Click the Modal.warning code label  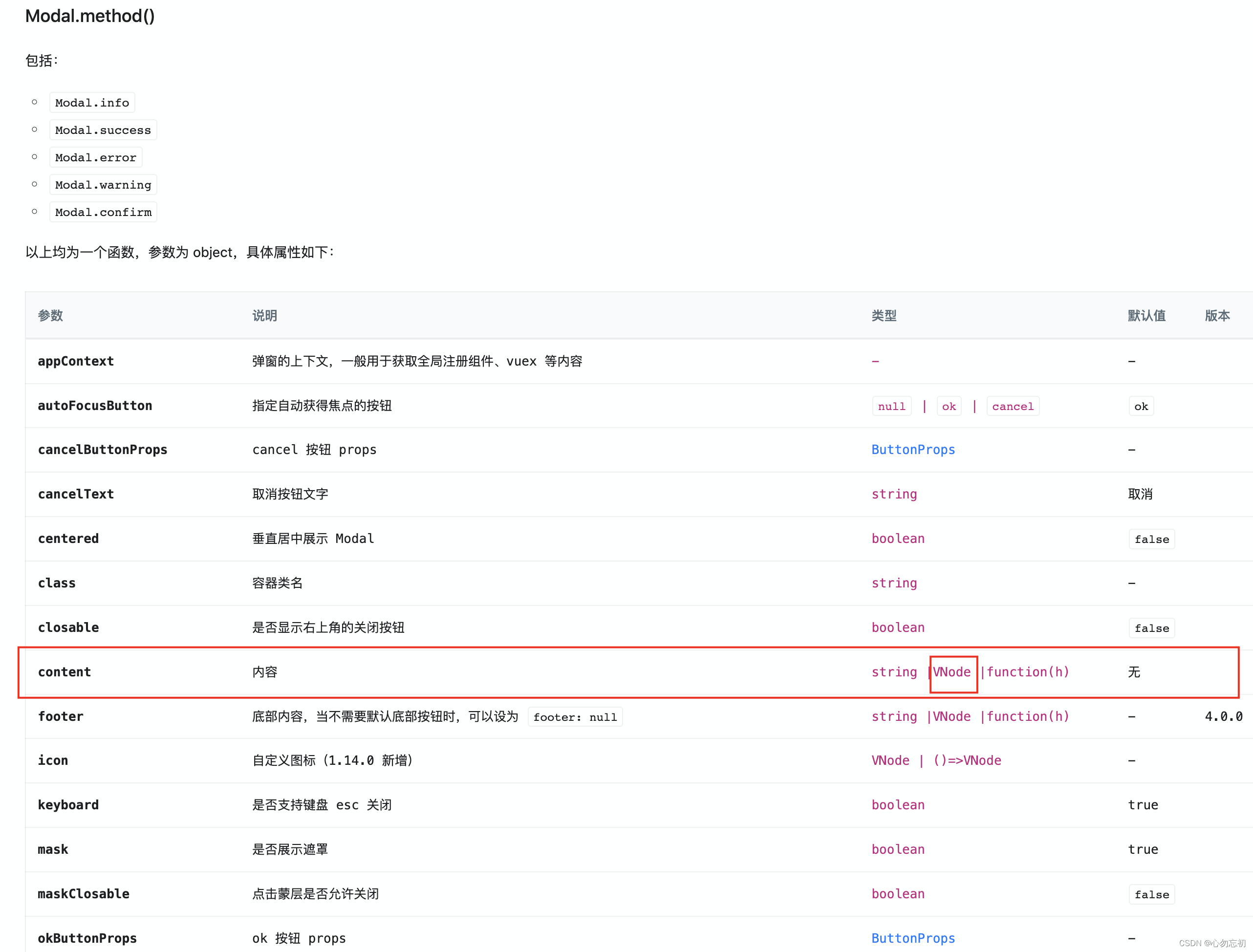tap(103, 185)
